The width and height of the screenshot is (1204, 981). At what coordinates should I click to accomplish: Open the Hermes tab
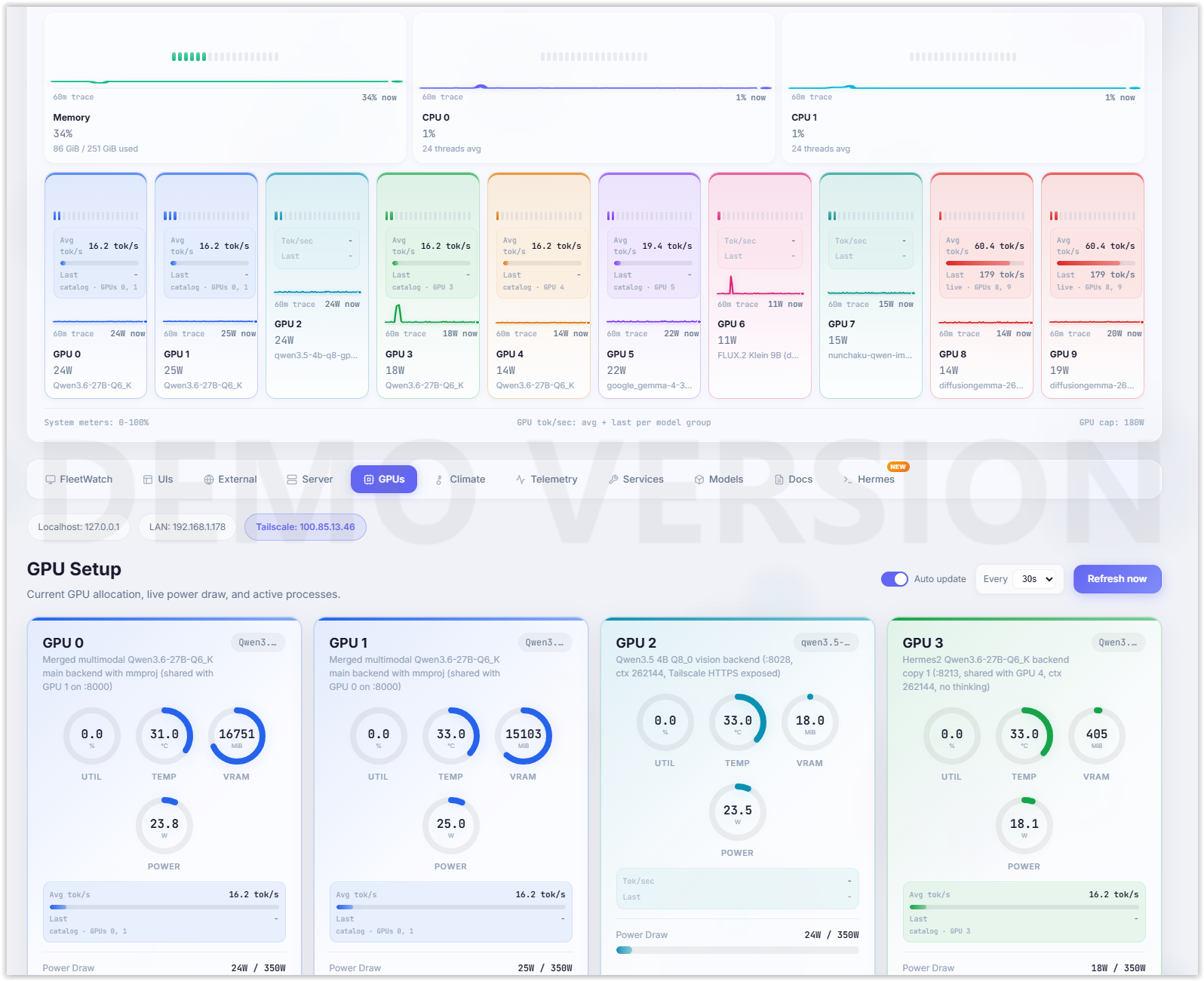tap(869, 480)
